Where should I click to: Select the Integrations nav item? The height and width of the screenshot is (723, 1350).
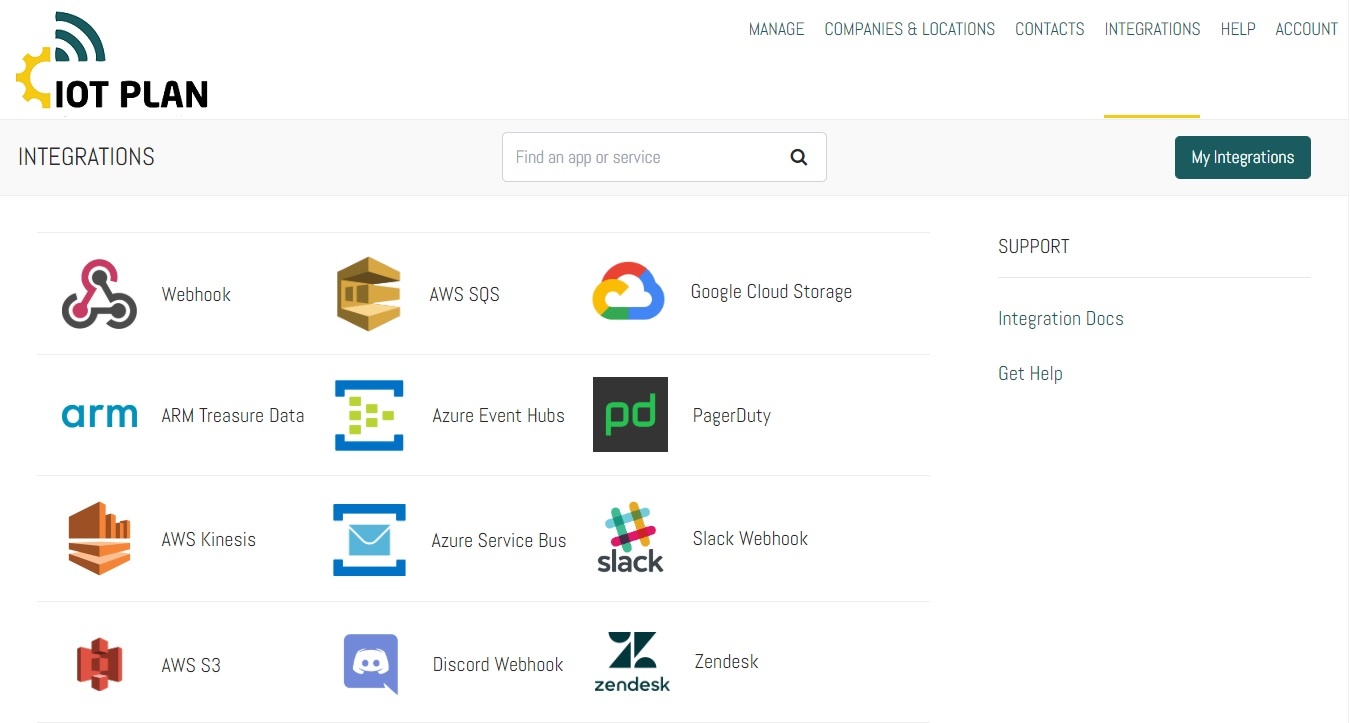(x=1152, y=29)
